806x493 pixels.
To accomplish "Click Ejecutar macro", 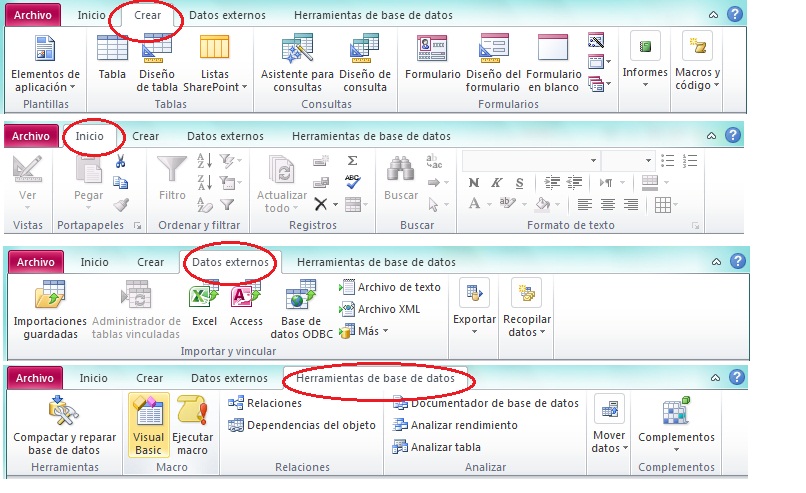I will click(x=192, y=426).
